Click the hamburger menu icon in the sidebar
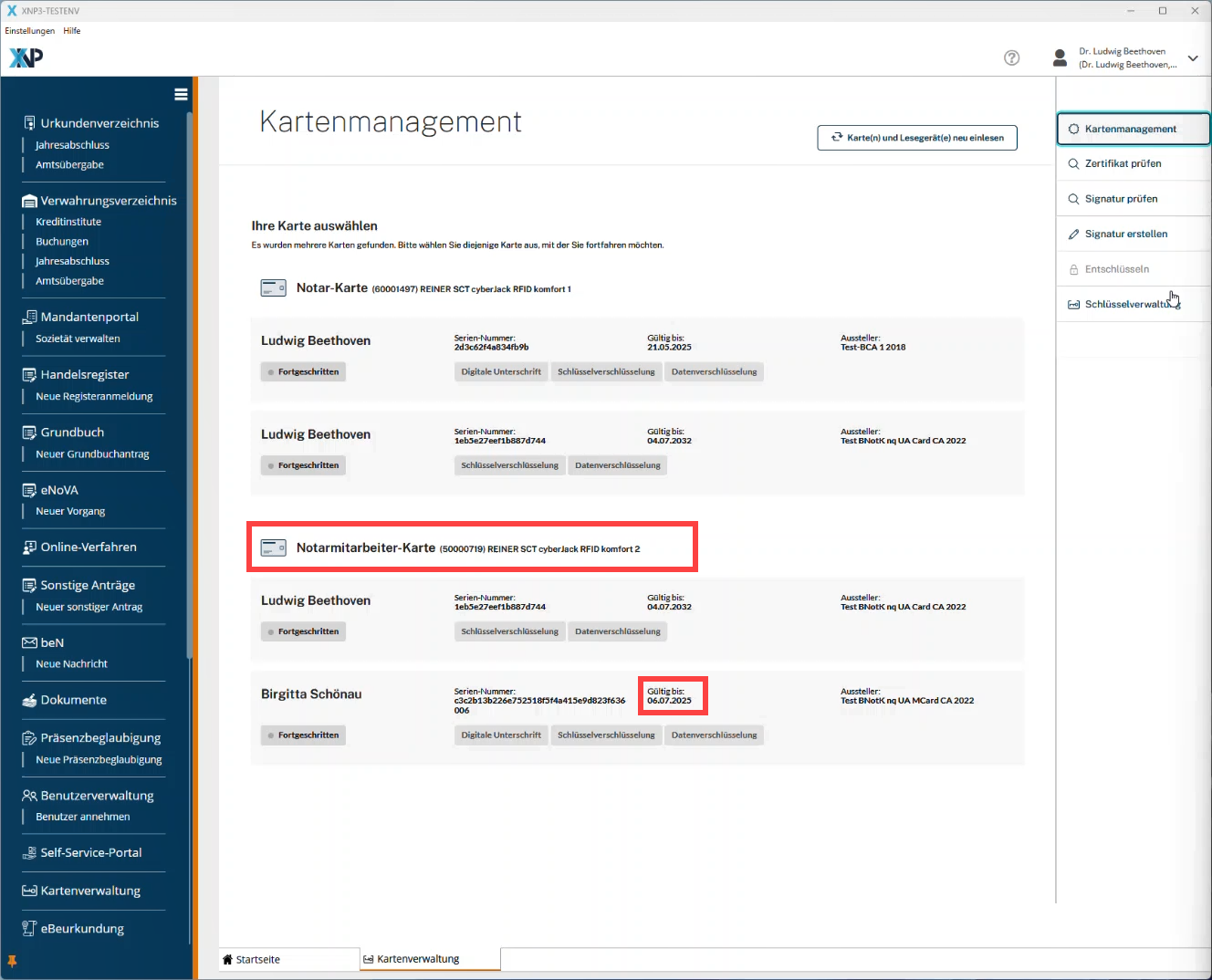The image size is (1212, 980). pyautogui.click(x=181, y=94)
